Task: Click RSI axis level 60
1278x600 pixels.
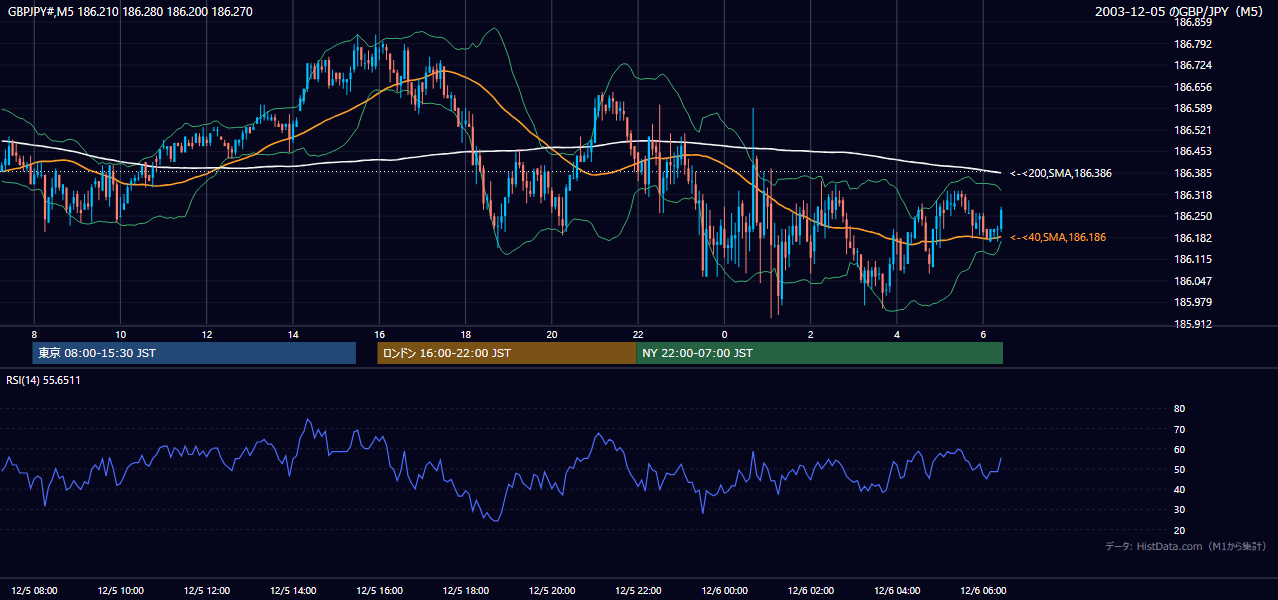Action: pyautogui.click(x=1179, y=450)
